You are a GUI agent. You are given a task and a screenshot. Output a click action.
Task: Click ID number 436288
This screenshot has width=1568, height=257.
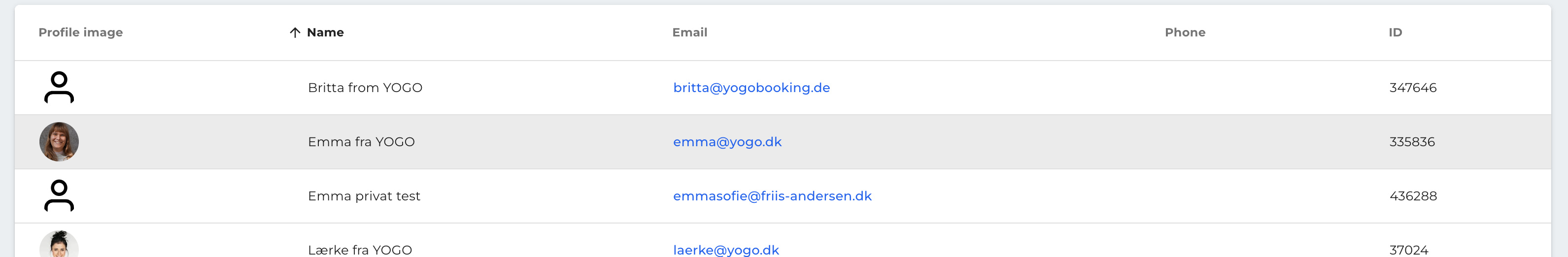coord(1413,195)
